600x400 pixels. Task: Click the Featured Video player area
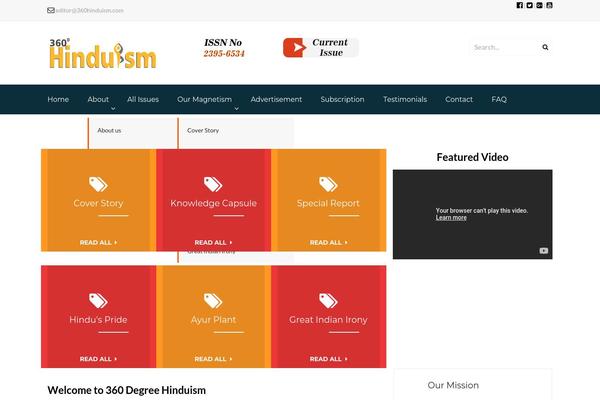click(473, 214)
